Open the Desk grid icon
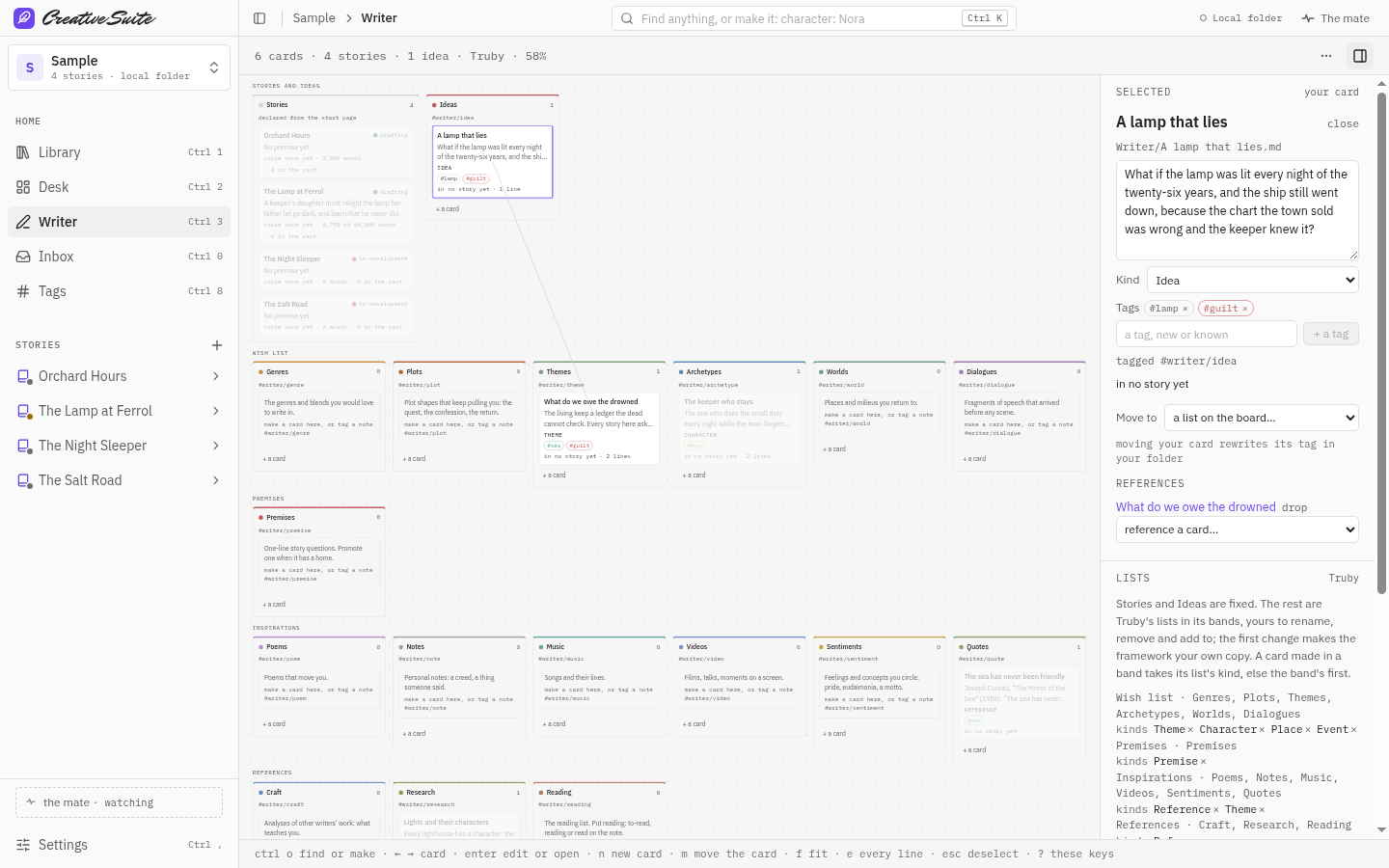This screenshot has height=868, width=1389. (23, 187)
